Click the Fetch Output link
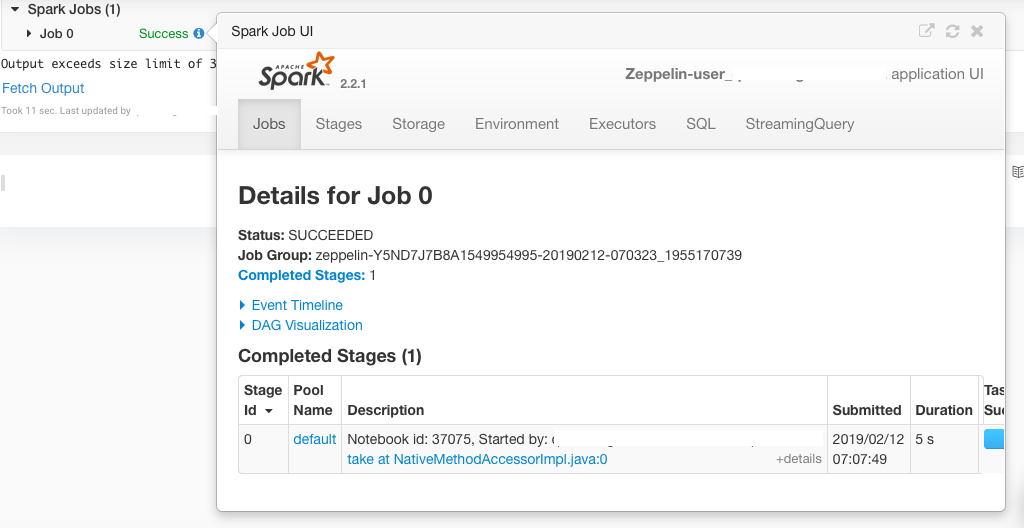Screen dimensions: 1024x528 43,88
